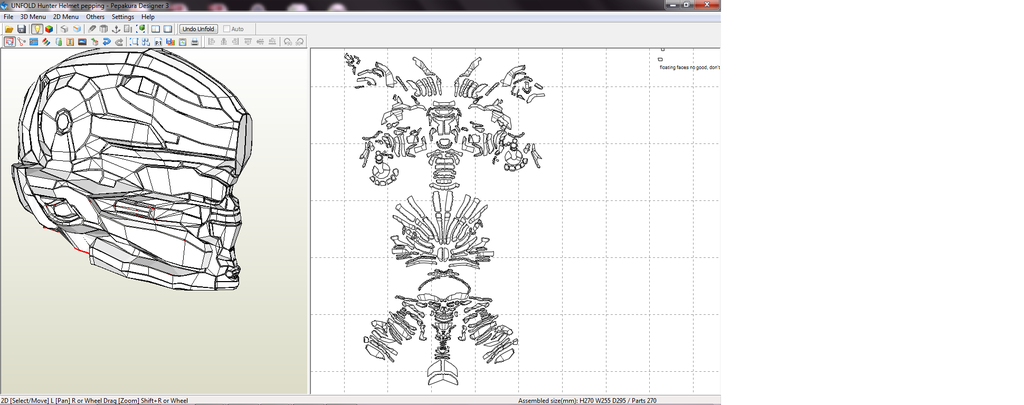The width and height of the screenshot is (1024, 405).
Task: Click the blue undo arrow icon
Action: [x=107, y=42]
